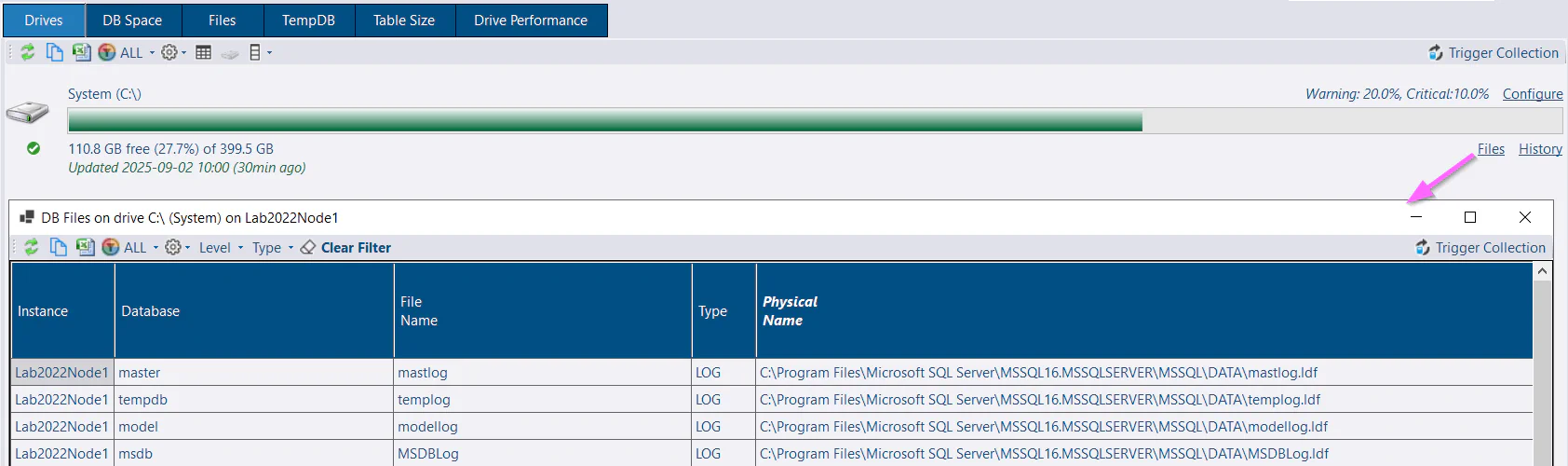Viewport: 1568px width, 466px height.
Task: Open the History link for C:\ drive
Action: point(1540,149)
